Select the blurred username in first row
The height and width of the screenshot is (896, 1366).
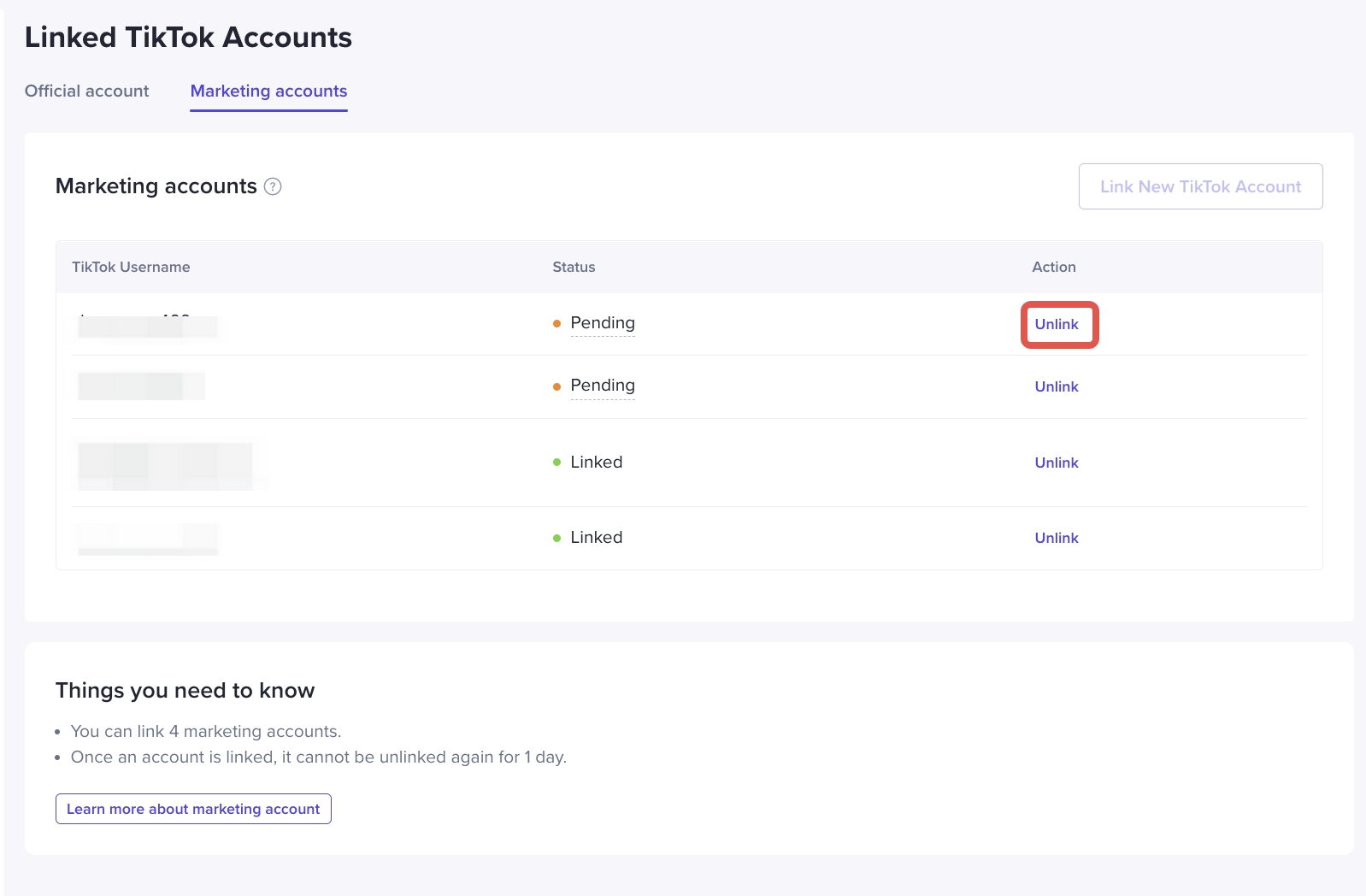147,326
